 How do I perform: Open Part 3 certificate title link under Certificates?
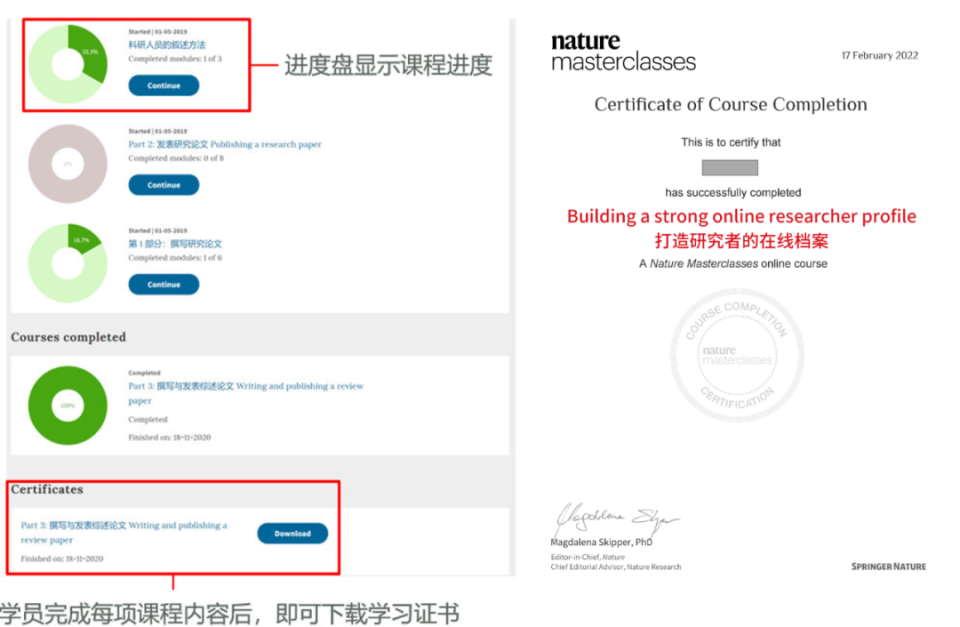124,532
